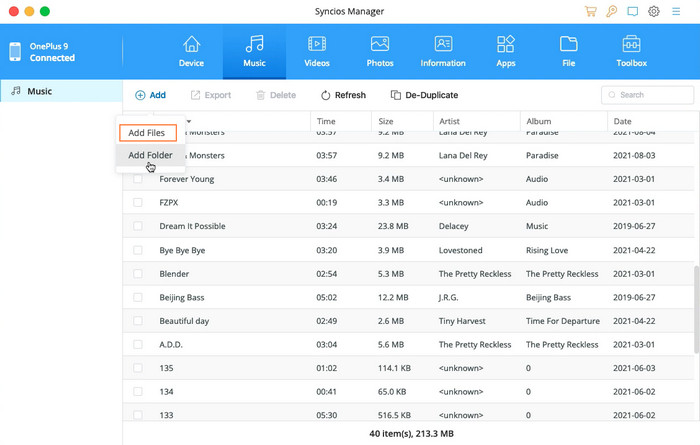Viewport: 700px width, 445px height.
Task: Select the song title Forever Young
Action: tap(187, 179)
